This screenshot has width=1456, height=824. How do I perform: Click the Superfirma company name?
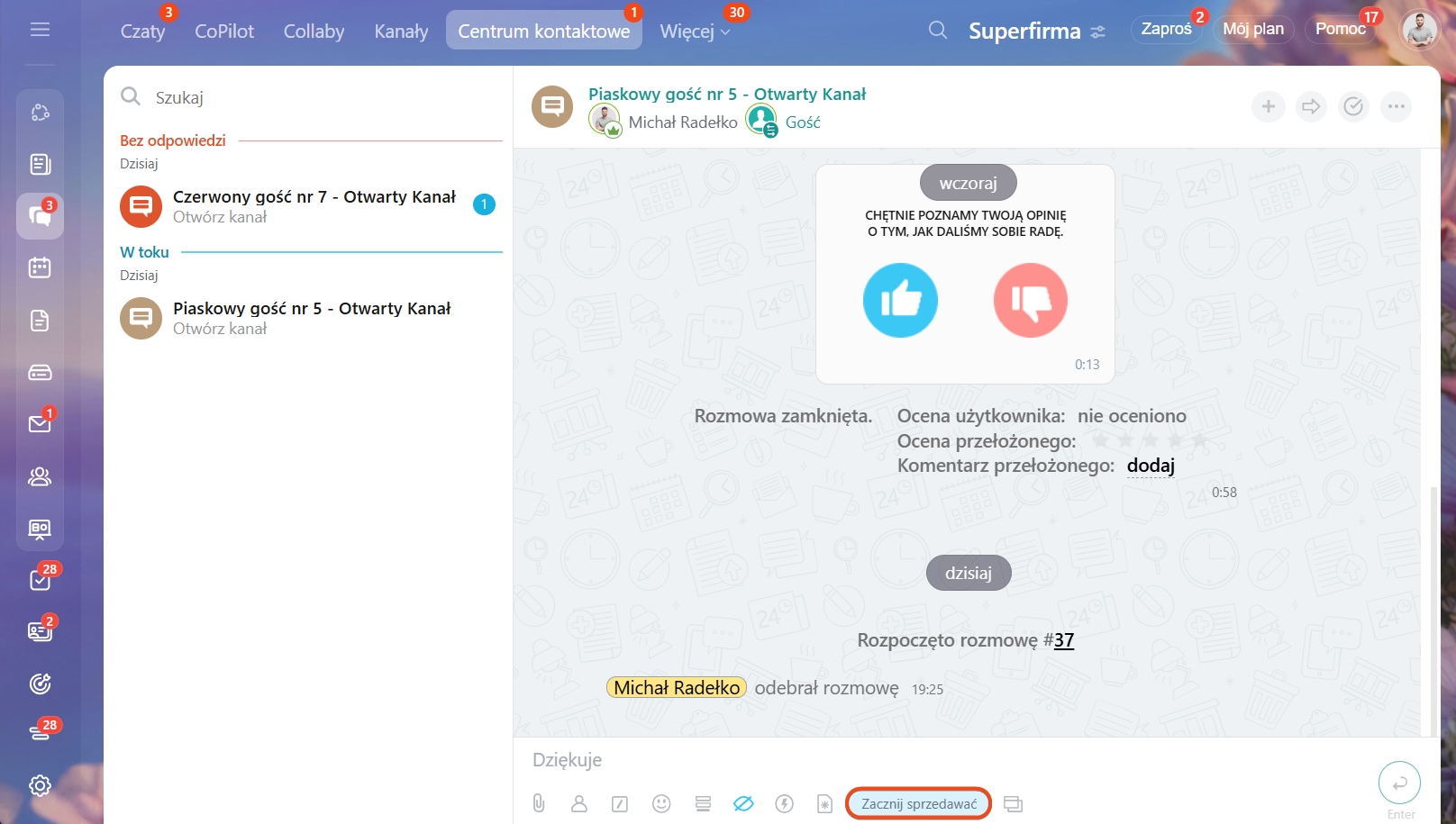click(1024, 32)
